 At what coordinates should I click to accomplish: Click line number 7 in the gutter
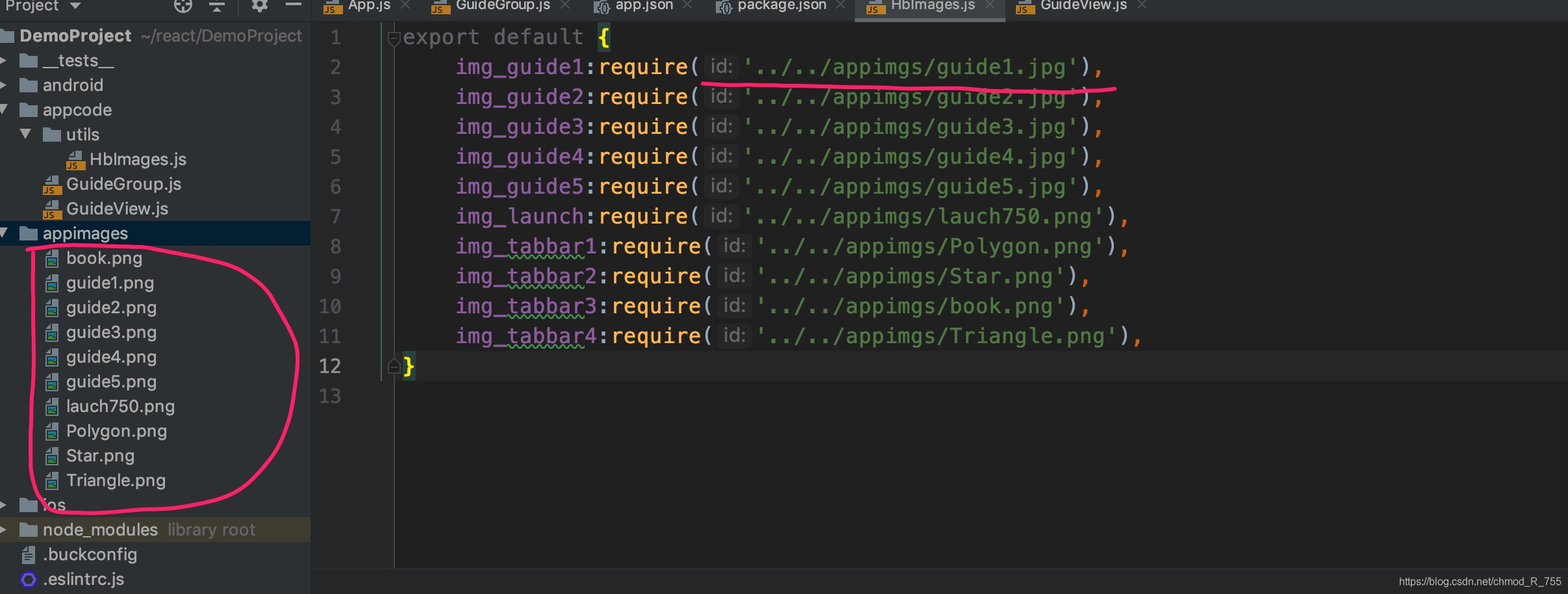click(x=335, y=216)
